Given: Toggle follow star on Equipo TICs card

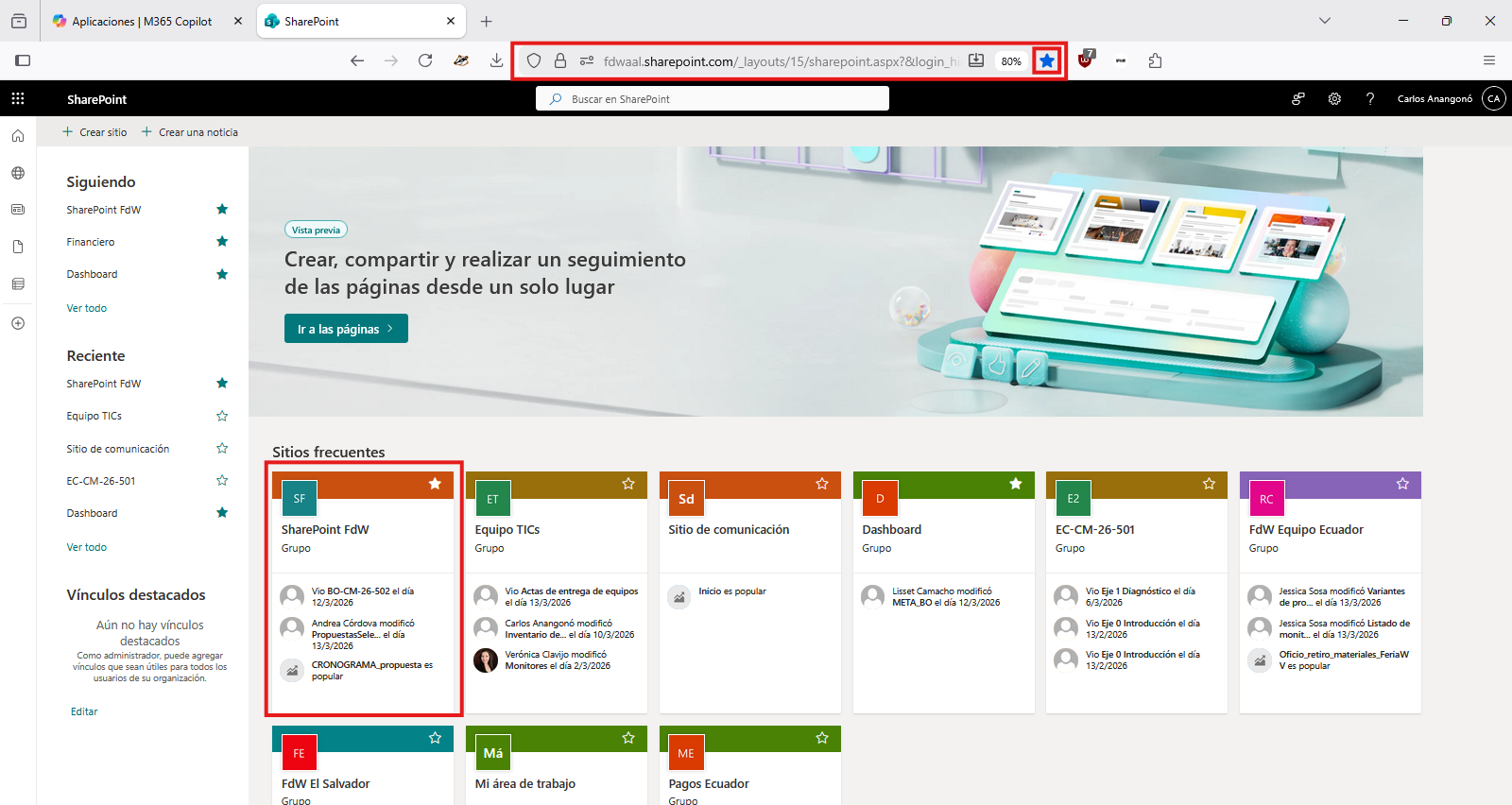Looking at the screenshot, I should point(628,484).
